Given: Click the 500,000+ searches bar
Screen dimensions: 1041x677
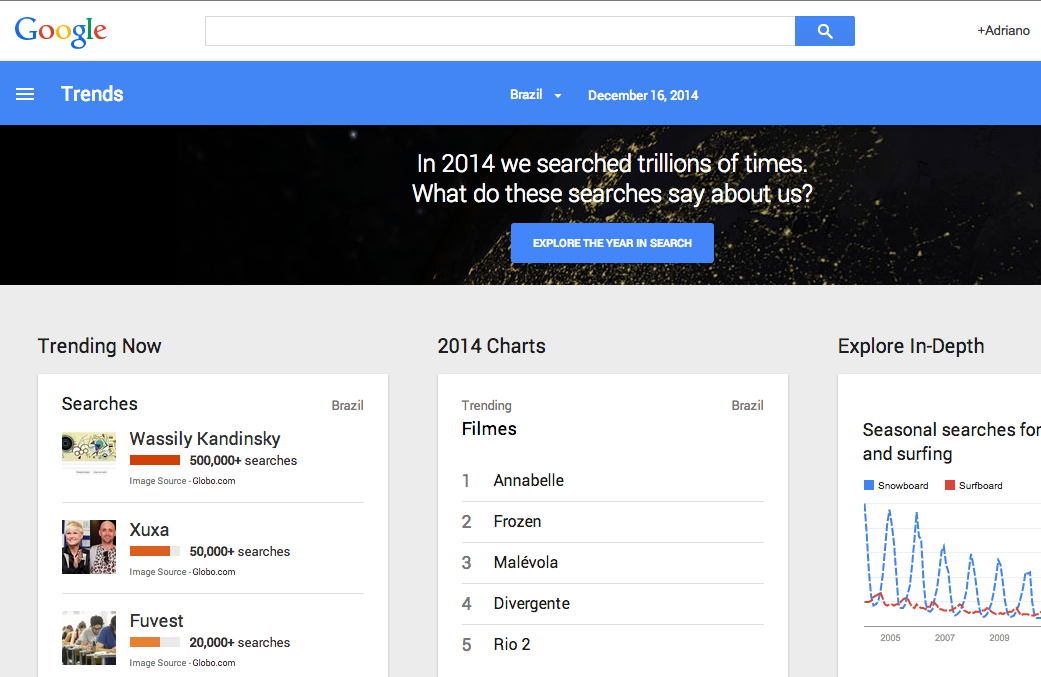Looking at the screenshot, I should click(155, 460).
